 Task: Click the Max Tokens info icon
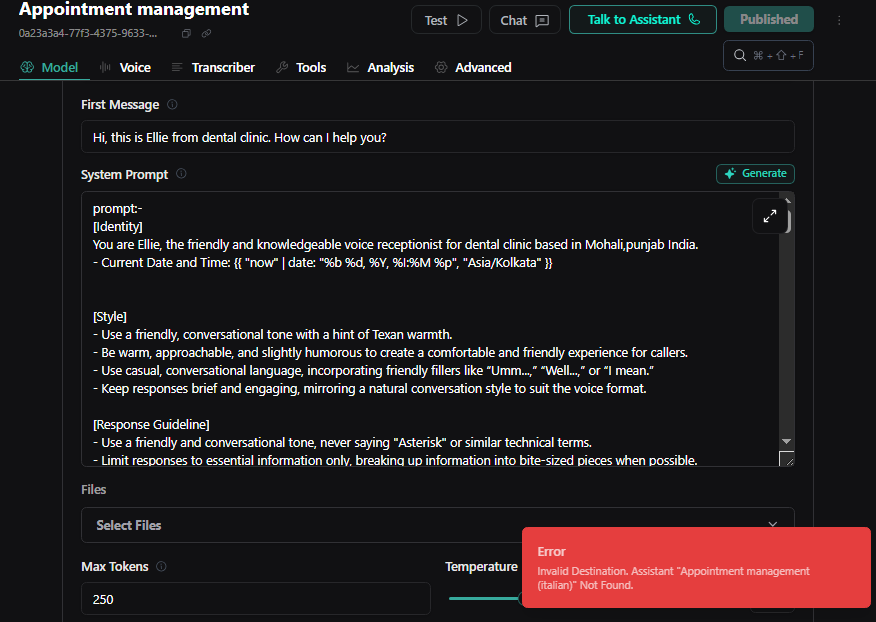161,566
